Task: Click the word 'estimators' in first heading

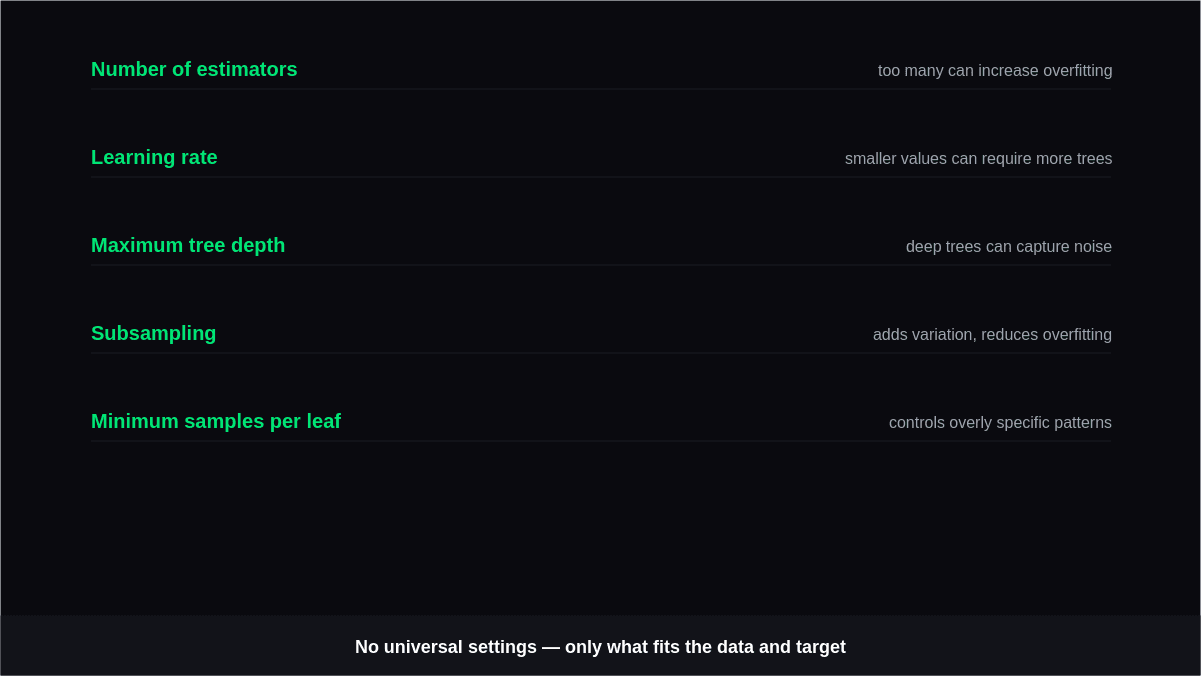Action: click(x=247, y=69)
